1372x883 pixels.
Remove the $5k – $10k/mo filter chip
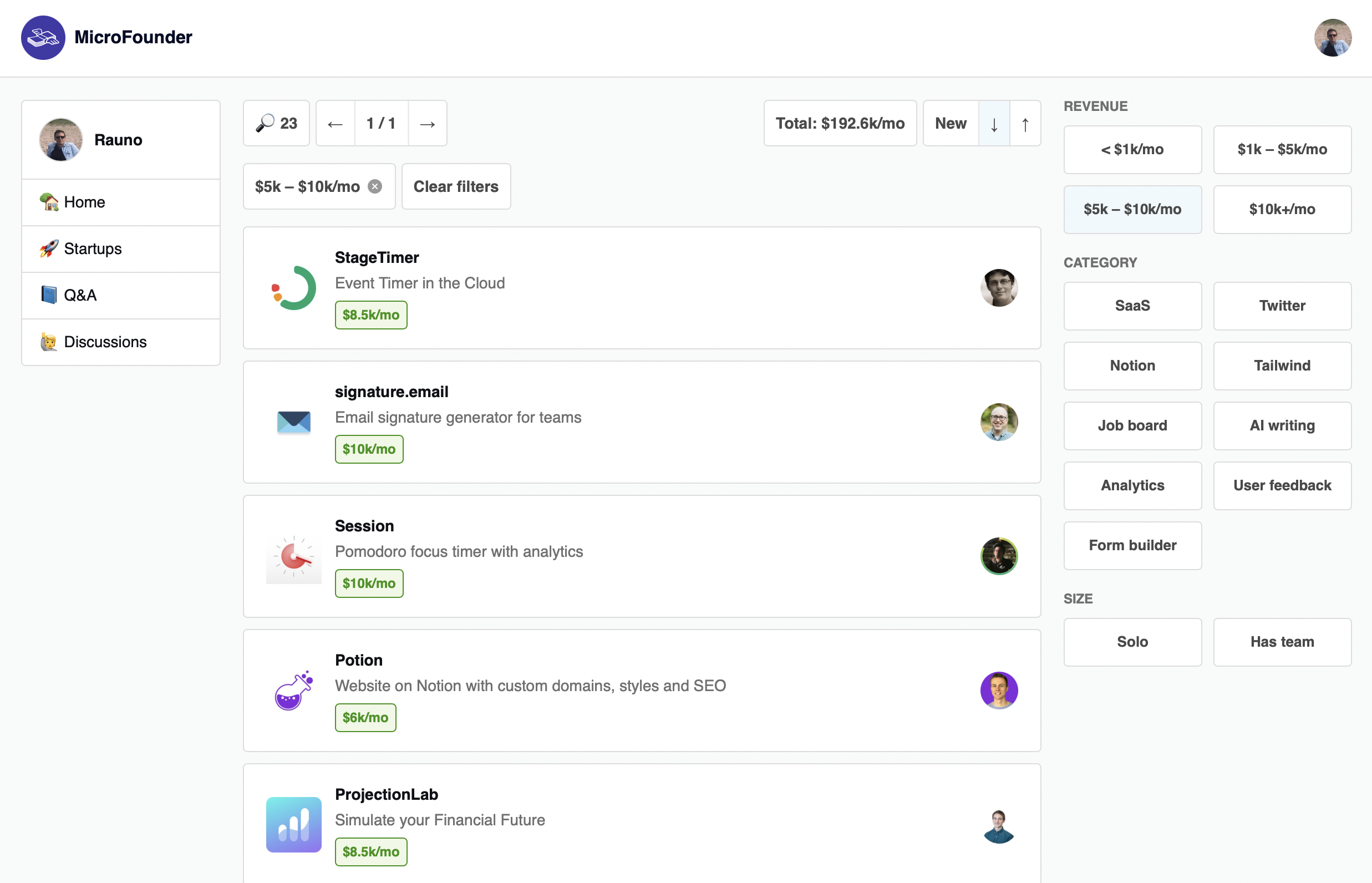(x=375, y=186)
